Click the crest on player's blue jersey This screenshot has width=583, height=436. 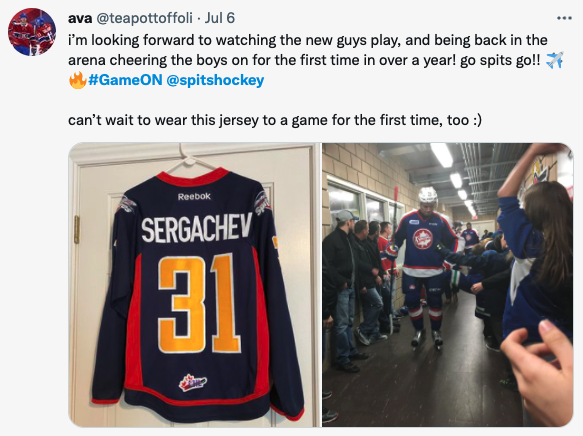tap(423, 239)
